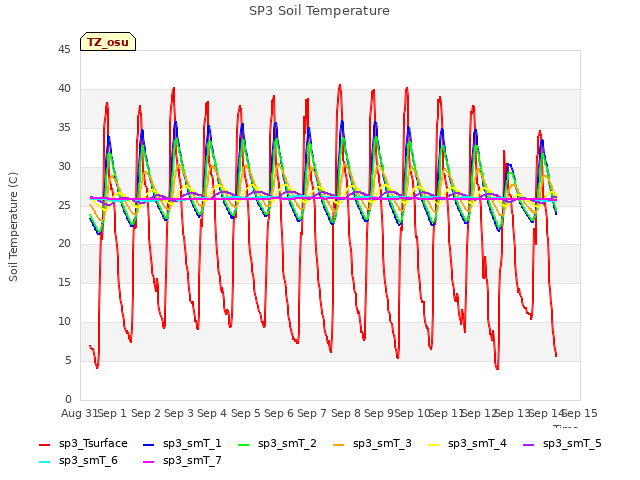Click the sp3_Tsurface legend label
Image resolution: width=640 pixels, height=480 pixels.
coord(93,443)
